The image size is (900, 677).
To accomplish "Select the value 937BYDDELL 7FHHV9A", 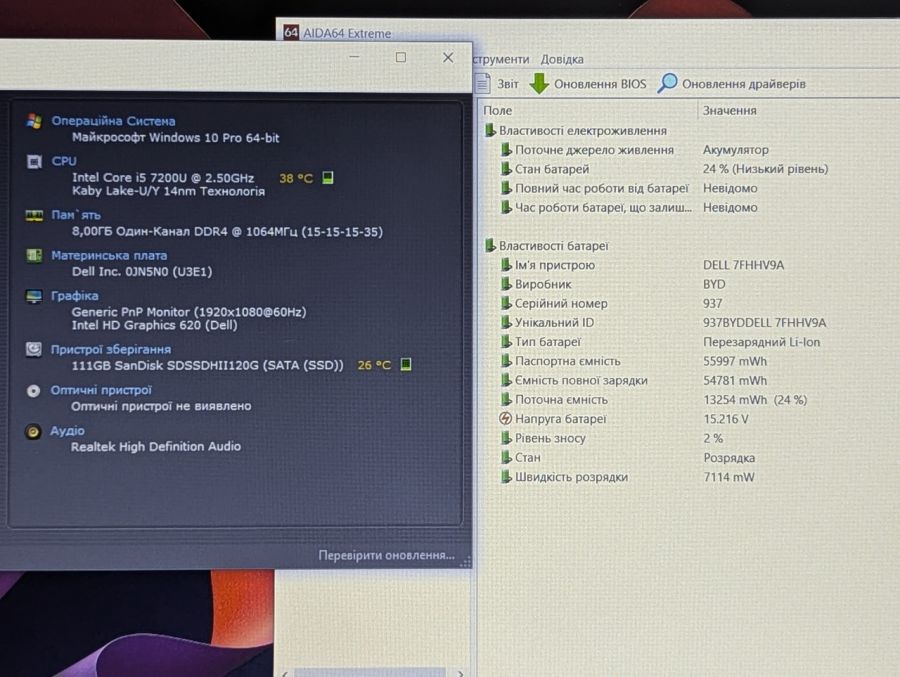I will pyautogui.click(x=765, y=323).
